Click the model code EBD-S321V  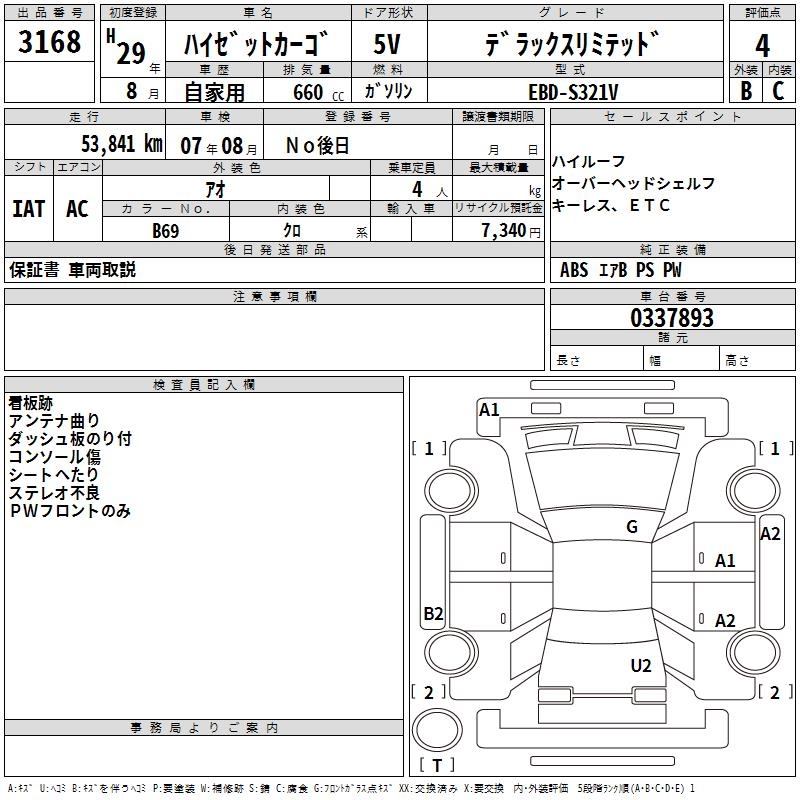(x=573, y=92)
